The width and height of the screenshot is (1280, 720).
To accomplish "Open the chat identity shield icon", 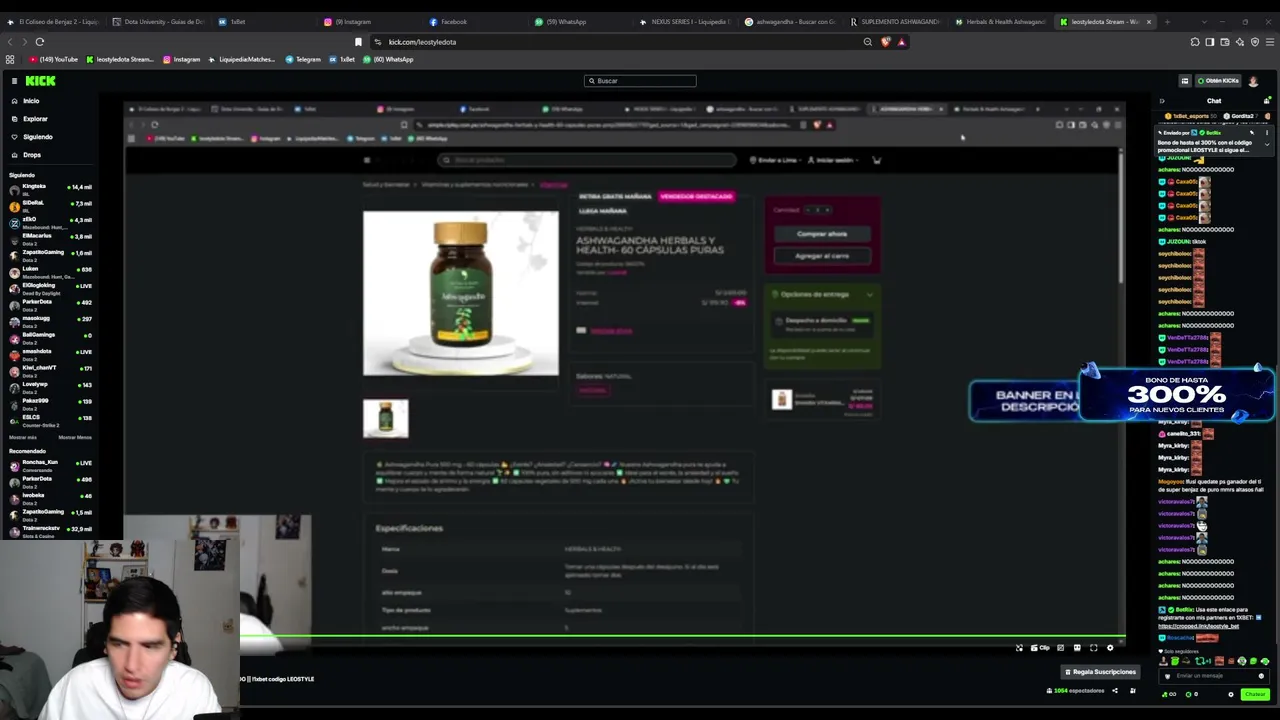I will (1168, 676).
